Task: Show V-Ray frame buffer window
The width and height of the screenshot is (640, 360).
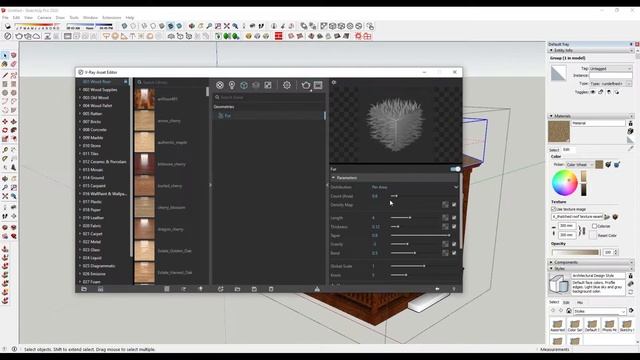Action: click(318, 85)
